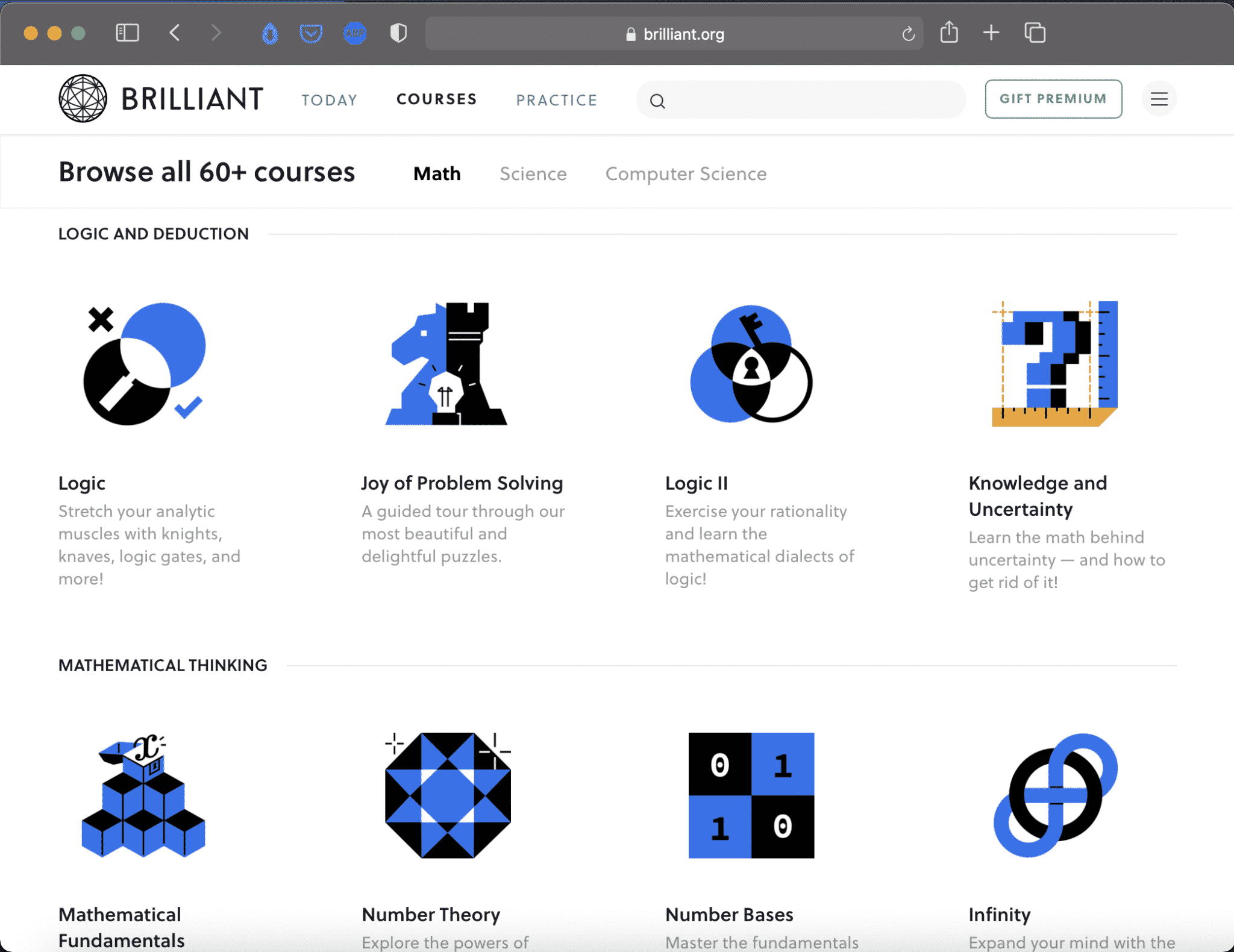The image size is (1234, 952).
Task: Switch to the Science tab
Action: click(533, 174)
